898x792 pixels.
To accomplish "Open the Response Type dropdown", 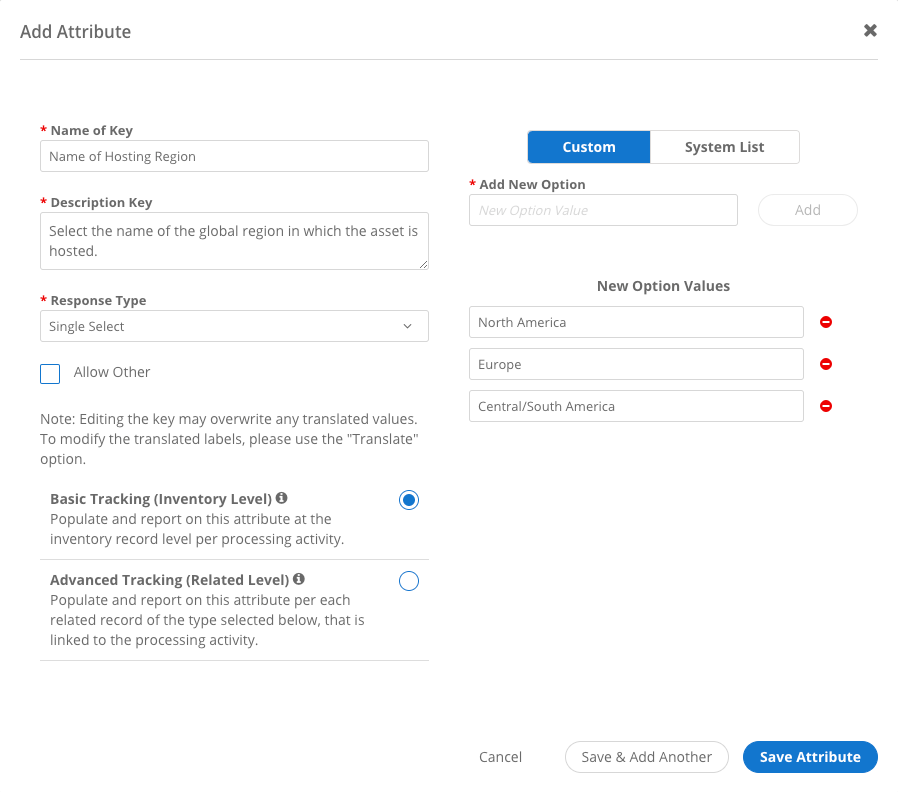I will coord(234,326).
